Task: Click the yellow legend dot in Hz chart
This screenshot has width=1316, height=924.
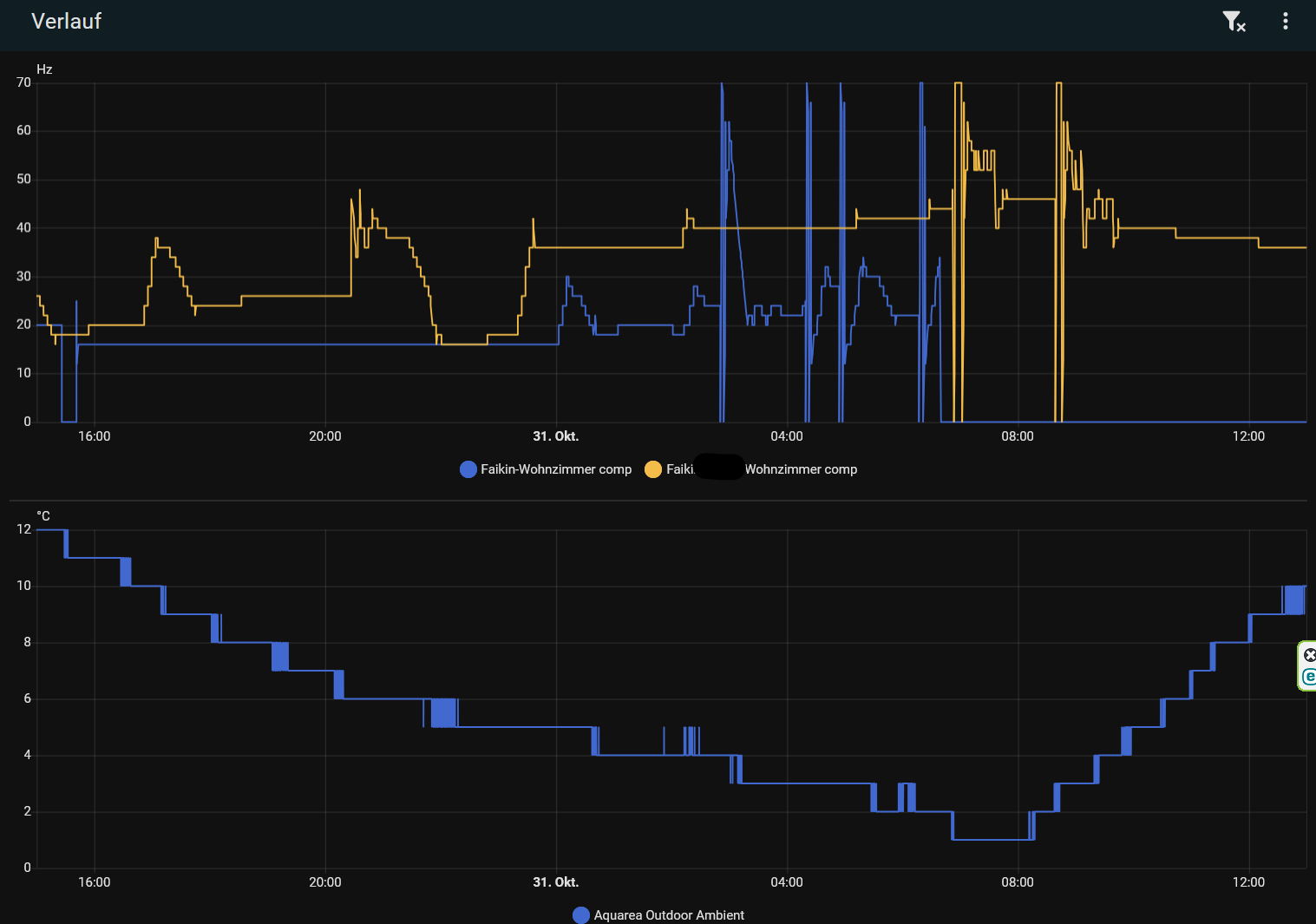Action: (x=653, y=469)
